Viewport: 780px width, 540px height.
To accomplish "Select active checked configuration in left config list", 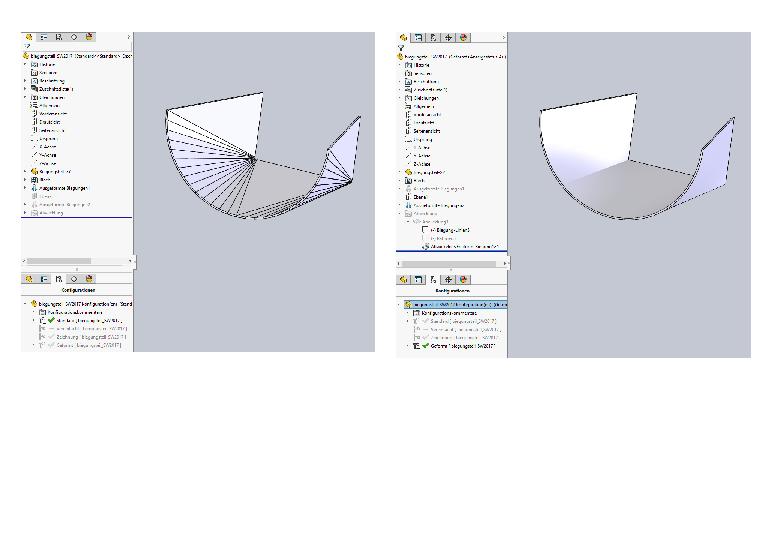I will pos(81,321).
